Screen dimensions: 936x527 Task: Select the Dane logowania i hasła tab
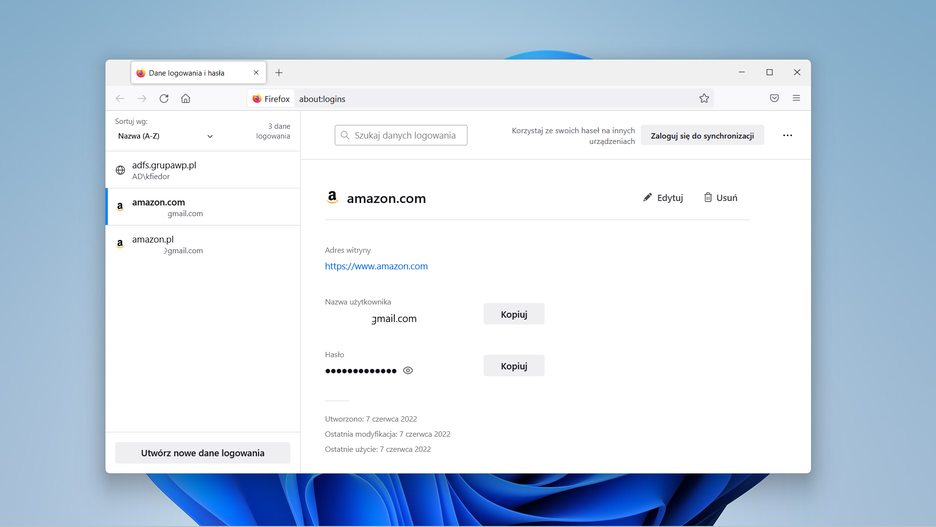point(198,73)
